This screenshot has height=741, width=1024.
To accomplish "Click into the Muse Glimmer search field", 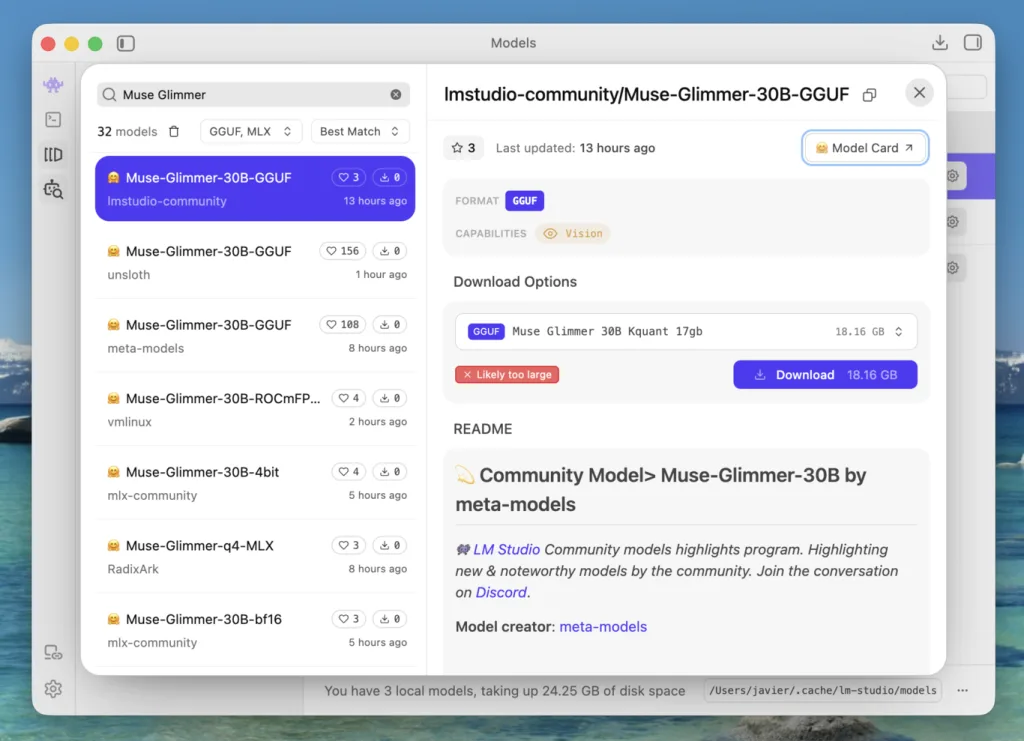I will click(x=253, y=95).
